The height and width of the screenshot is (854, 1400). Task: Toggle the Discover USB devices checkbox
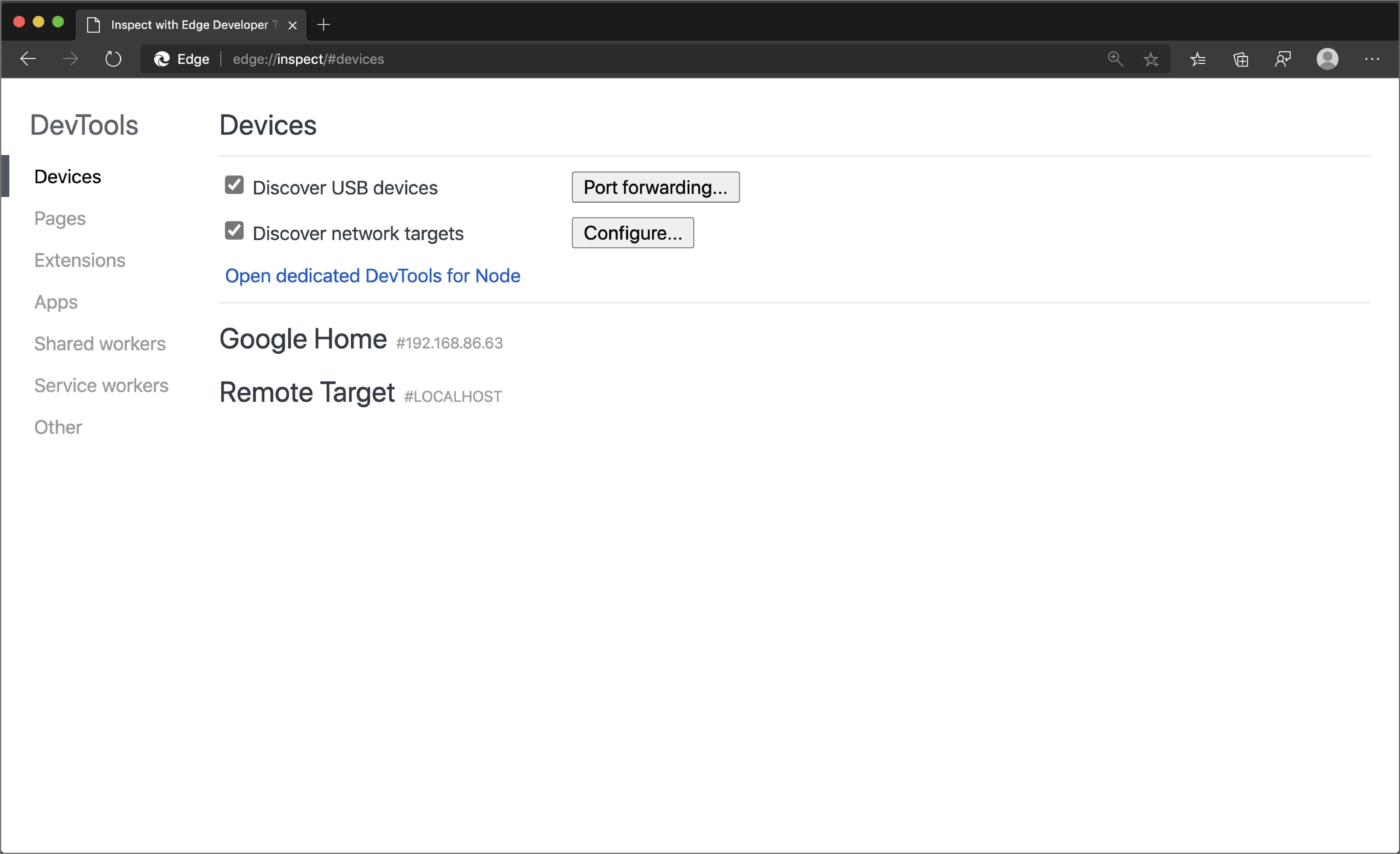[x=234, y=187]
